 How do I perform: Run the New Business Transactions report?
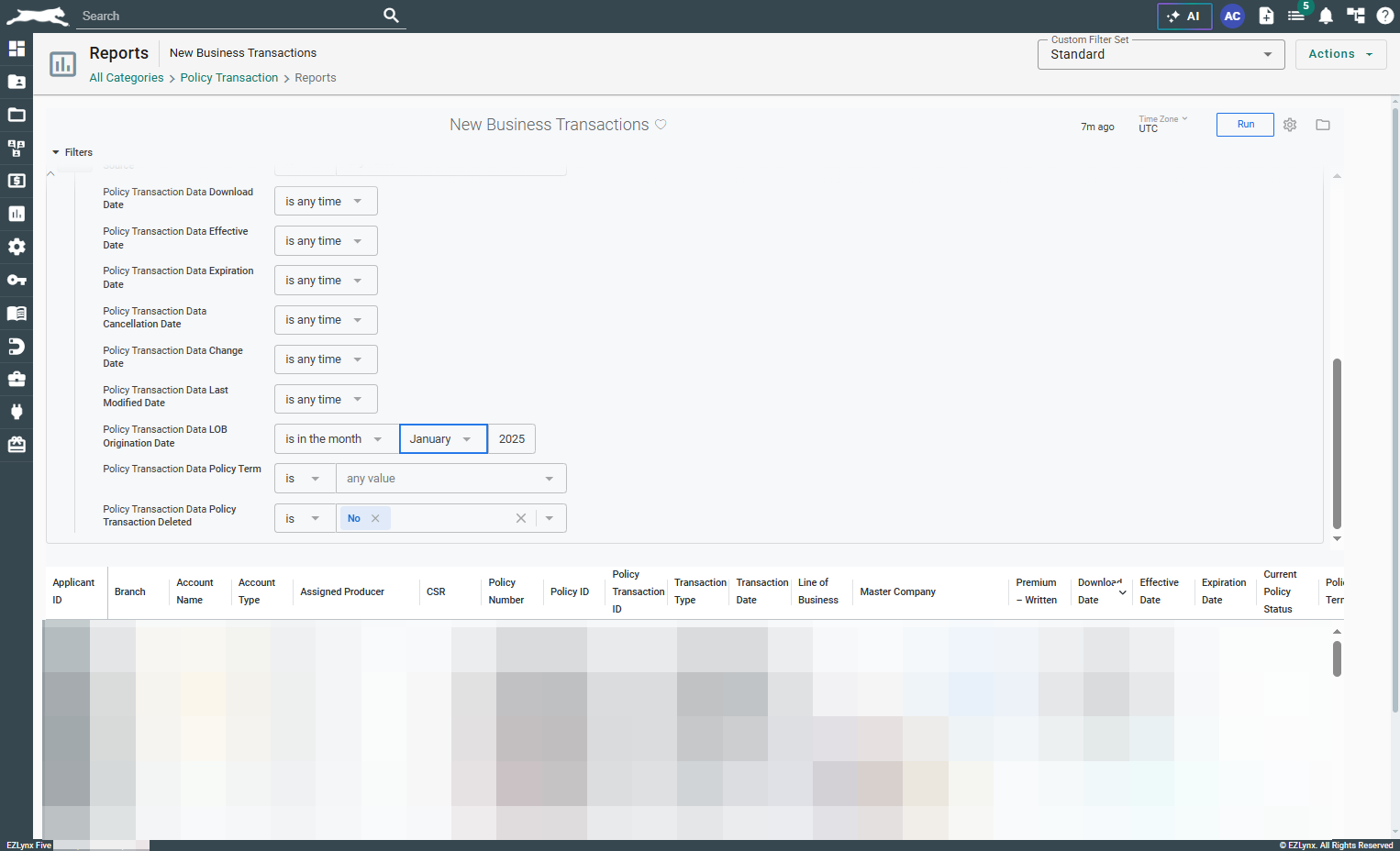[x=1245, y=125]
